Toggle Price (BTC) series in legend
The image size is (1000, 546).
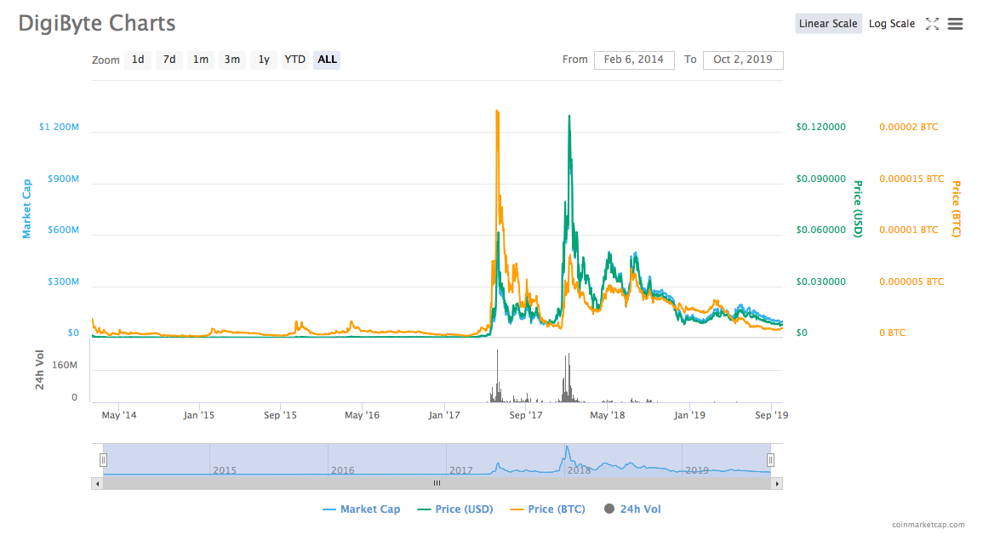pyautogui.click(x=548, y=509)
